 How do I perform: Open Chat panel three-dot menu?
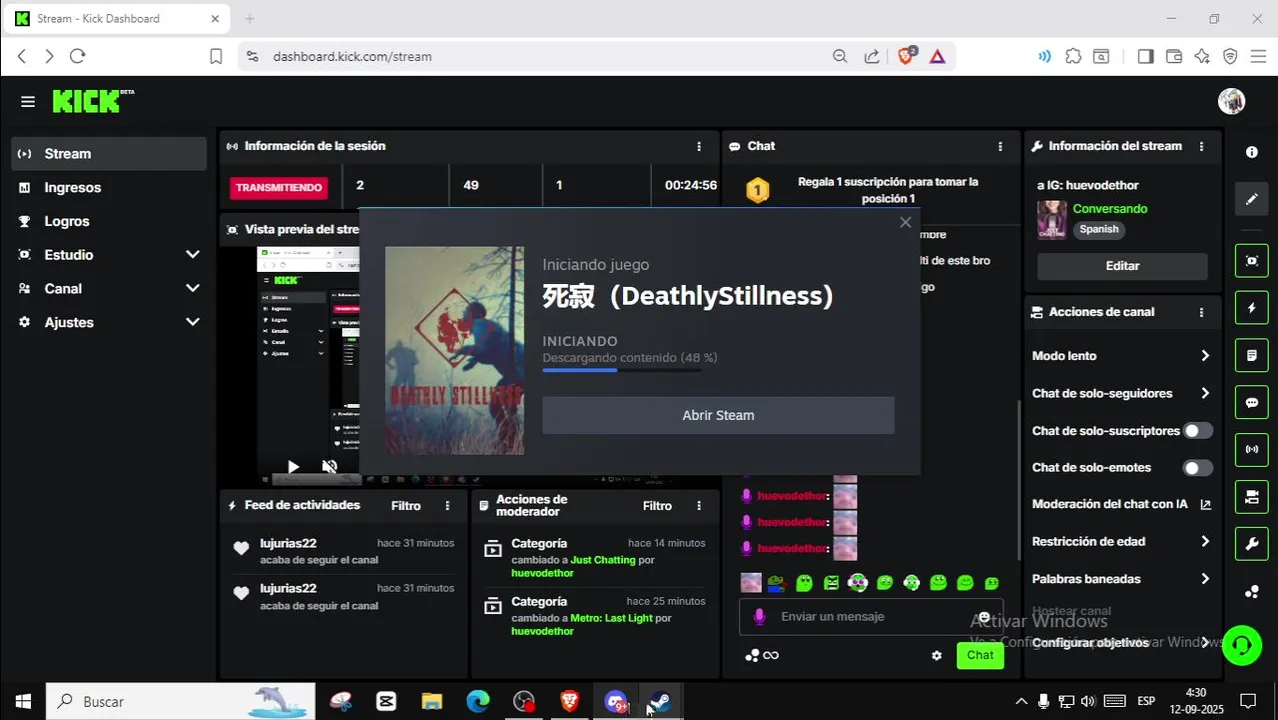tap(1000, 146)
